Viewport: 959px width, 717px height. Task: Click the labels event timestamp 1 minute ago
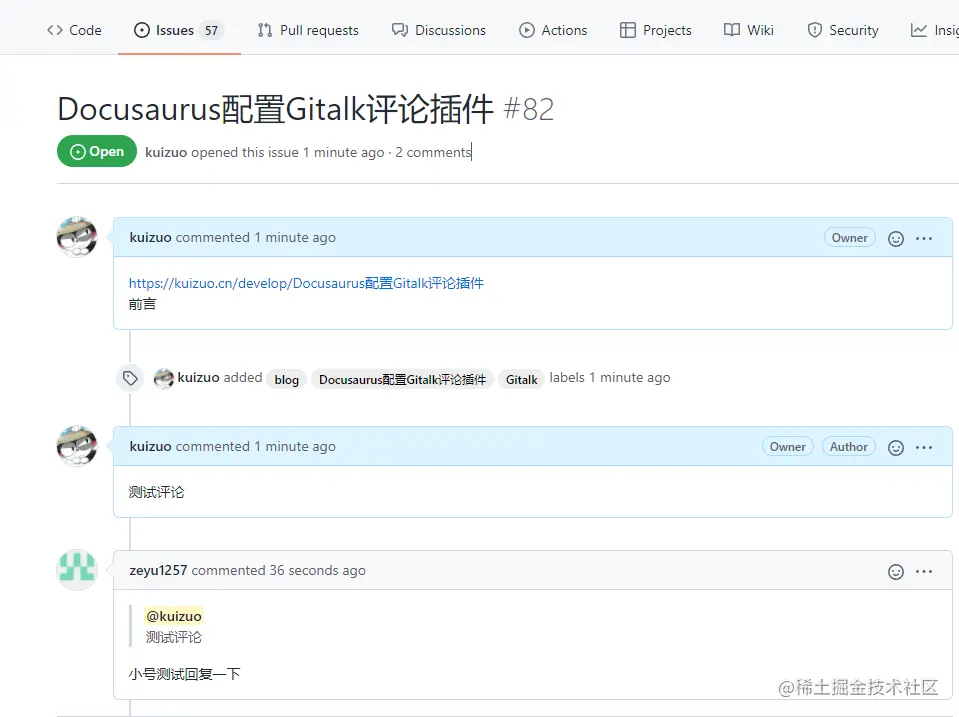click(x=629, y=377)
